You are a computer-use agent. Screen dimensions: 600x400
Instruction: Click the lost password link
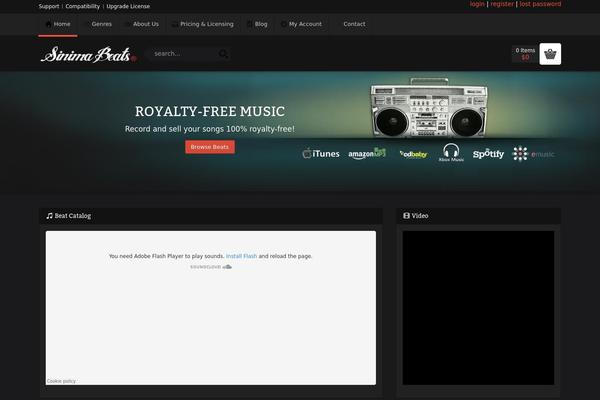click(540, 4)
